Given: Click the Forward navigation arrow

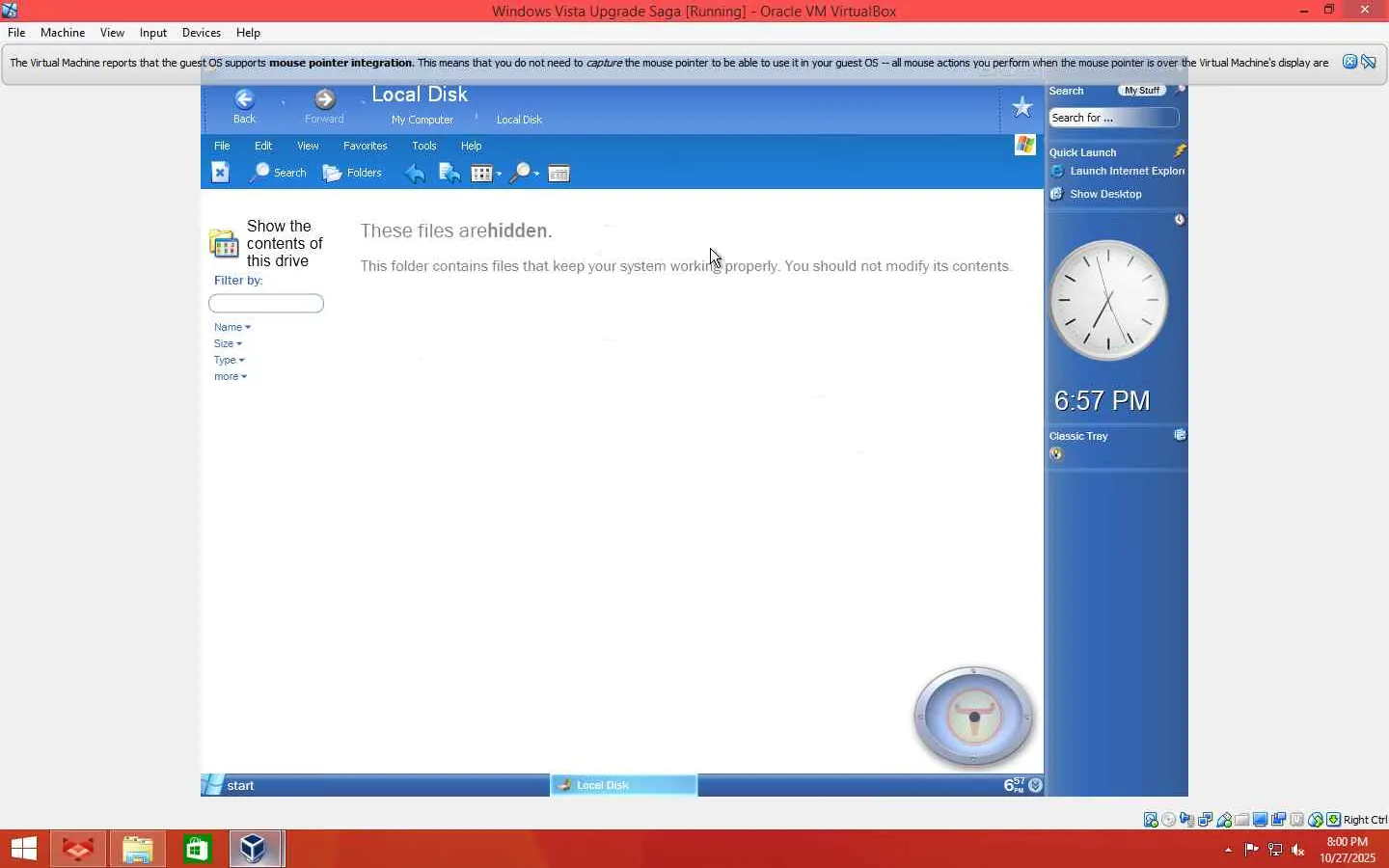Looking at the screenshot, I should [325, 105].
